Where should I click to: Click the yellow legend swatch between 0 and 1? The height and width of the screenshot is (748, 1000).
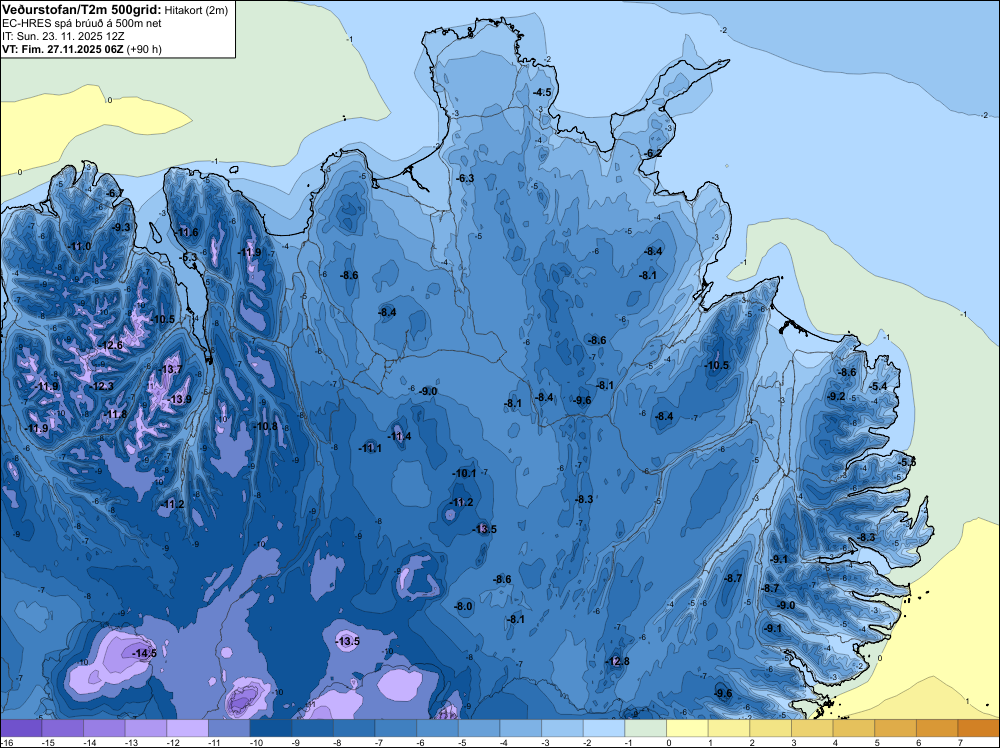[x=688, y=728]
